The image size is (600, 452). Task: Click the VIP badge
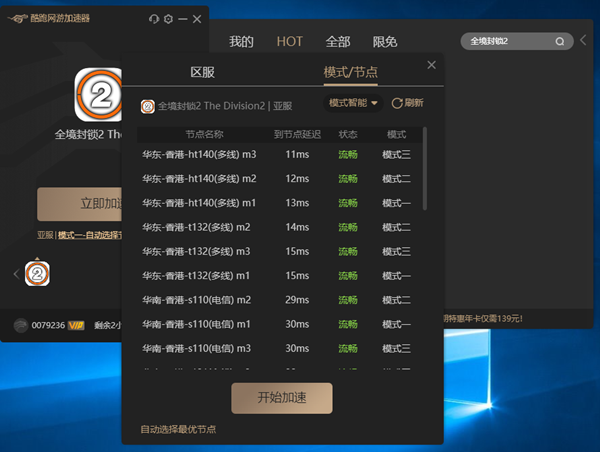(76, 325)
